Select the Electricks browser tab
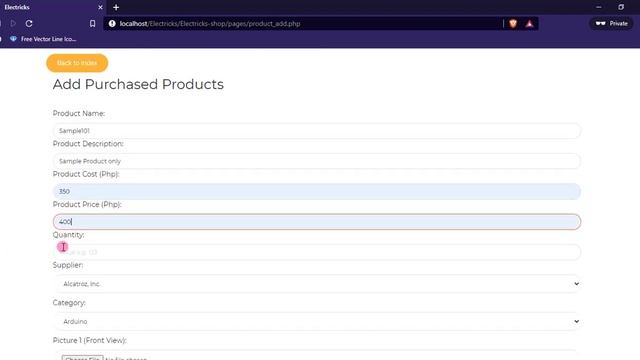640x360 pixels. click(x=52, y=7)
